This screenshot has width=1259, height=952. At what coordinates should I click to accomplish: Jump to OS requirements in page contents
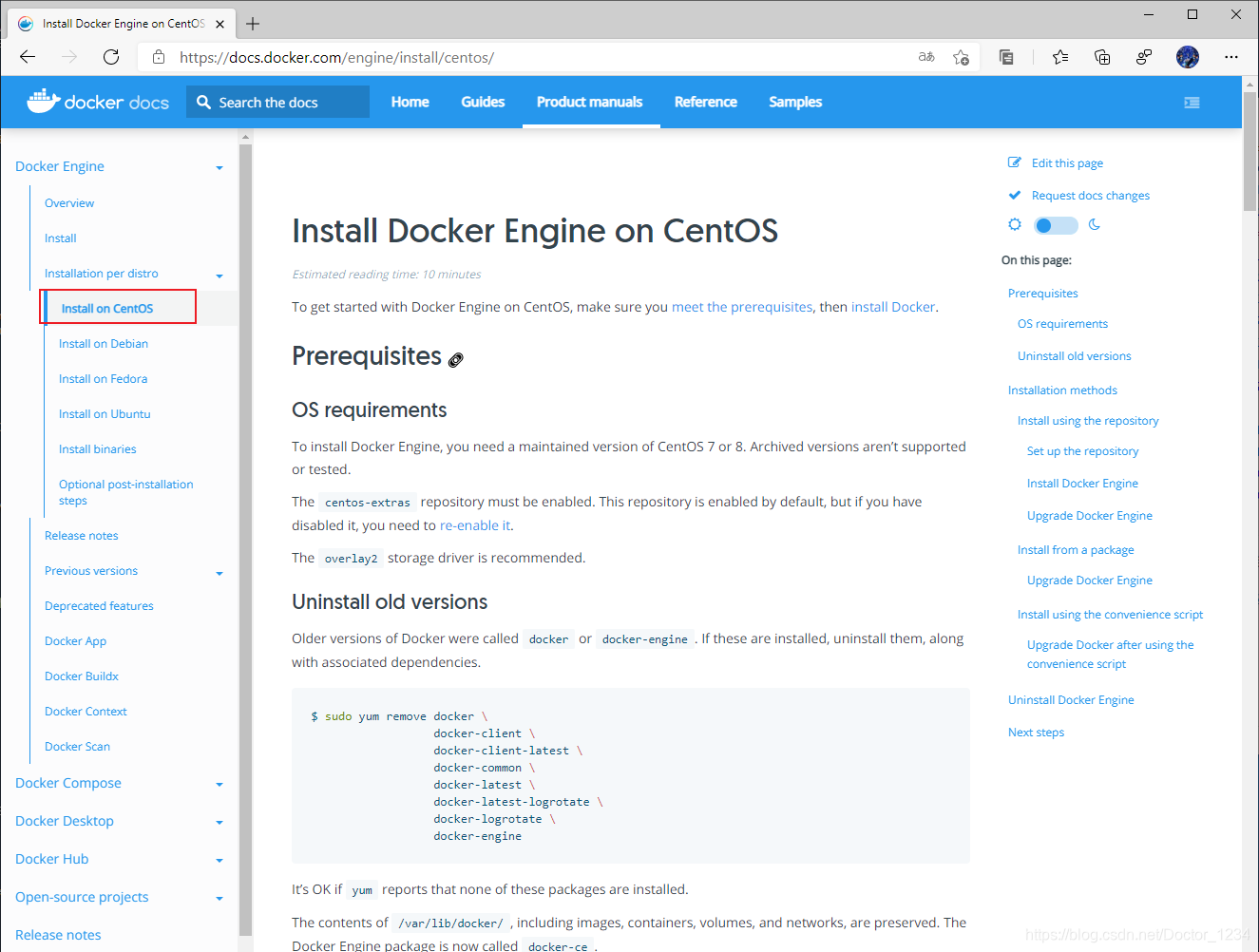1062,324
